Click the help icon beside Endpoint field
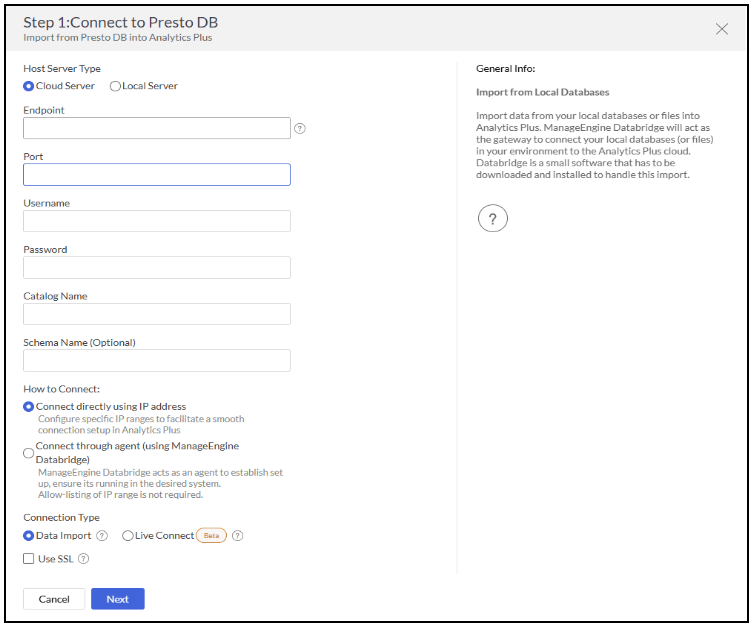 click(x=300, y=128)
